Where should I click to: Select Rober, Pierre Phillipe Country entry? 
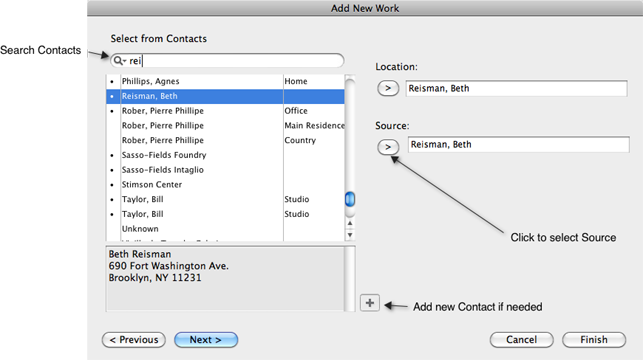(x=225, y=140)
